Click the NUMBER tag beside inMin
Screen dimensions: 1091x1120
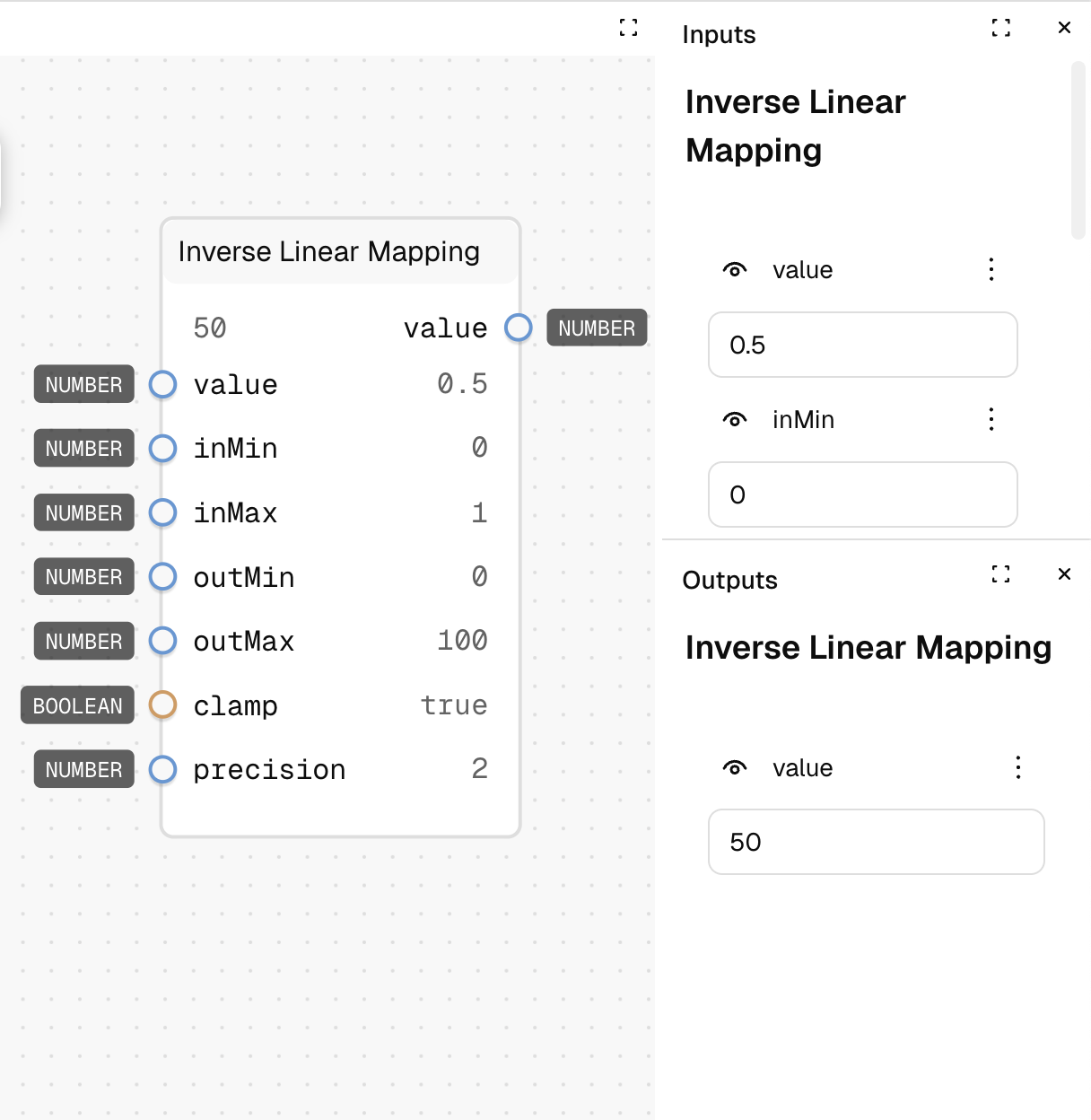[84, 449]
